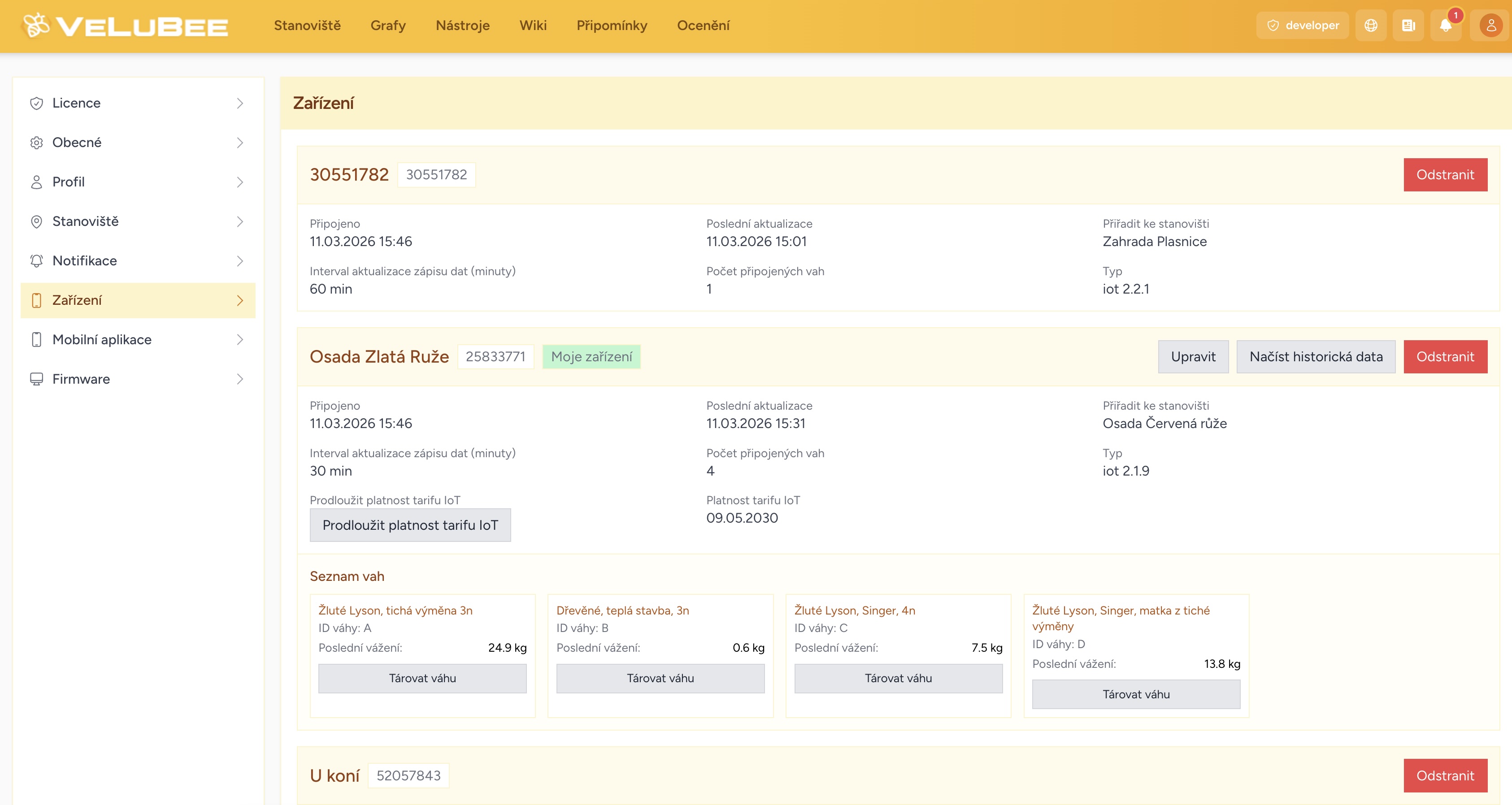
Task: Click the Licence shield icon in sidebar
Action: pyautogui.click(x=36, y=103)
